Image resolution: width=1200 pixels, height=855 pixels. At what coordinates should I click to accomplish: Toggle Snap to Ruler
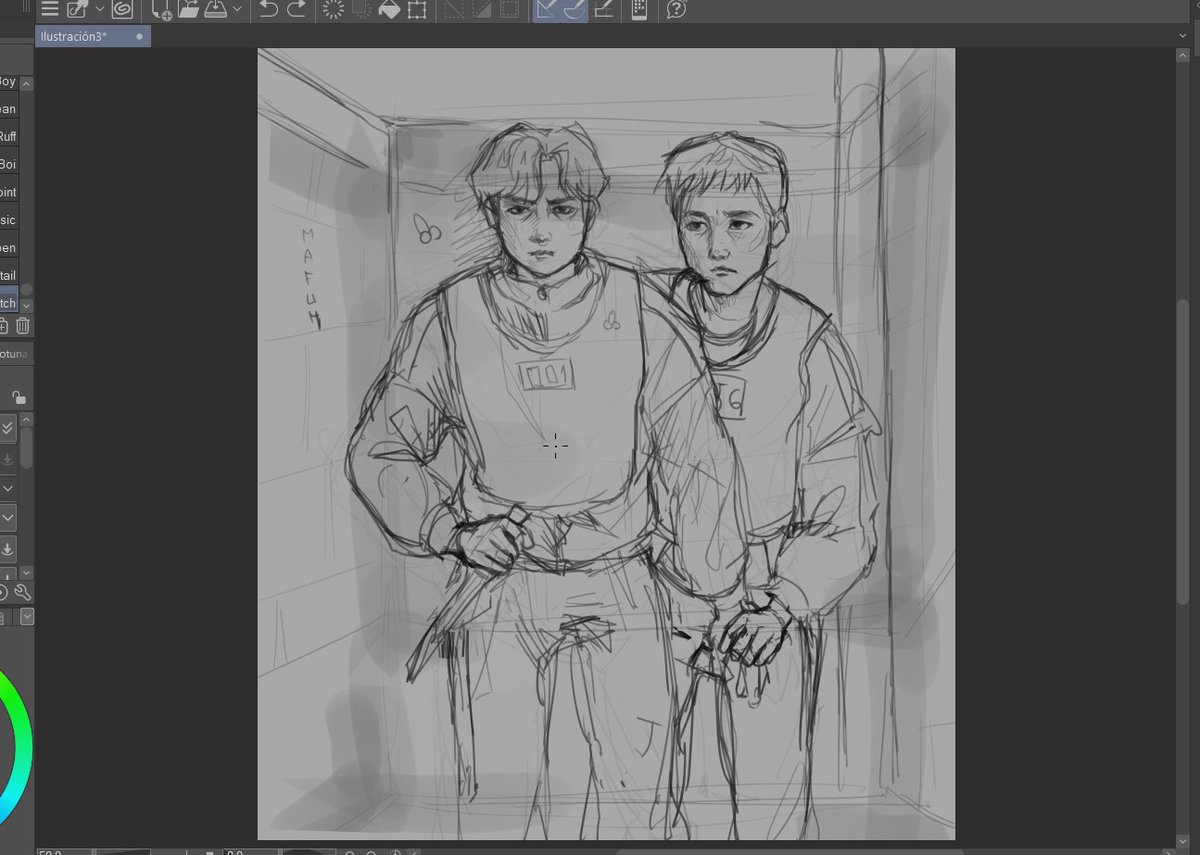[546, 10]
